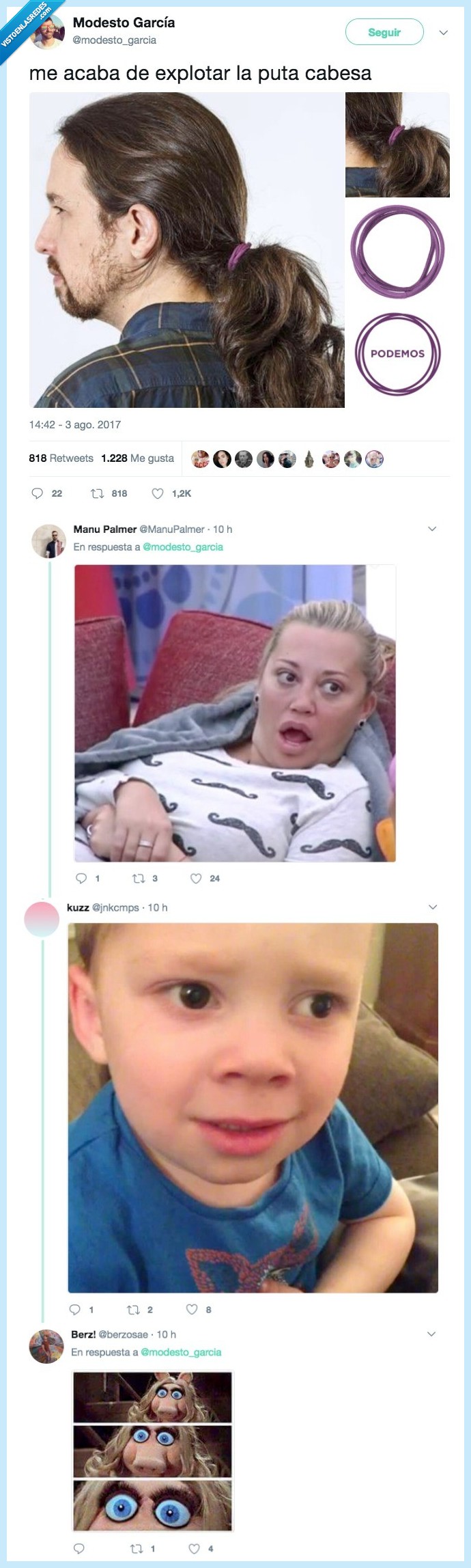Open the Podemos logo image thumbnail
This screenshot has width=471, height=1568.
point(397,354)
